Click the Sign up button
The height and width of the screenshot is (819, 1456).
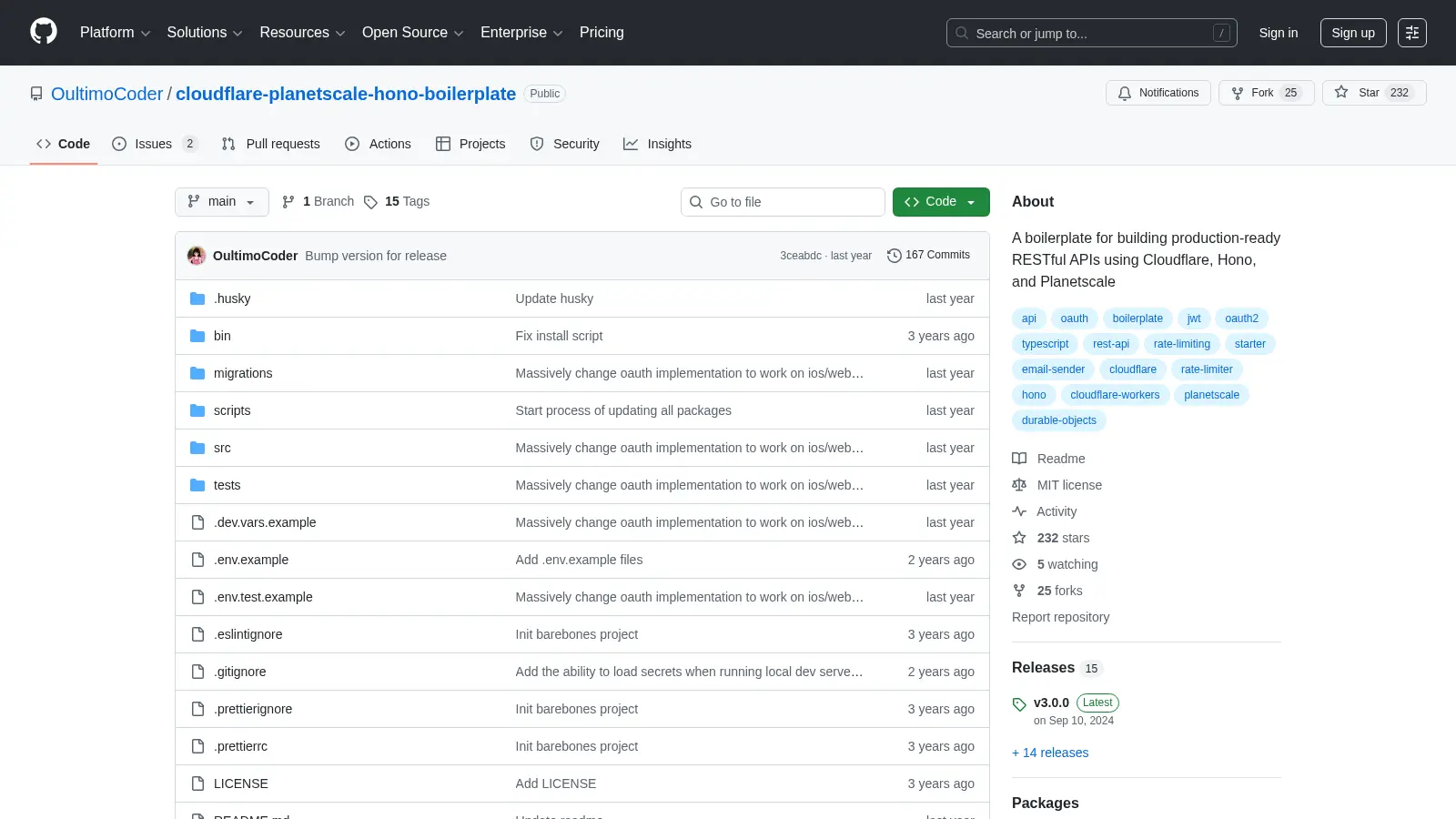[x=1353, y=33]
